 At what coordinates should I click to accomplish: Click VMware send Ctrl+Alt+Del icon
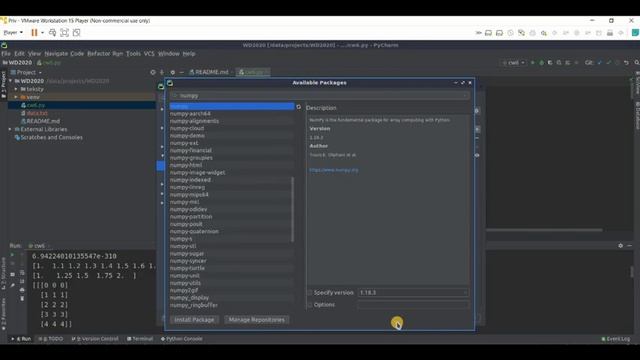tap(52, 33)
